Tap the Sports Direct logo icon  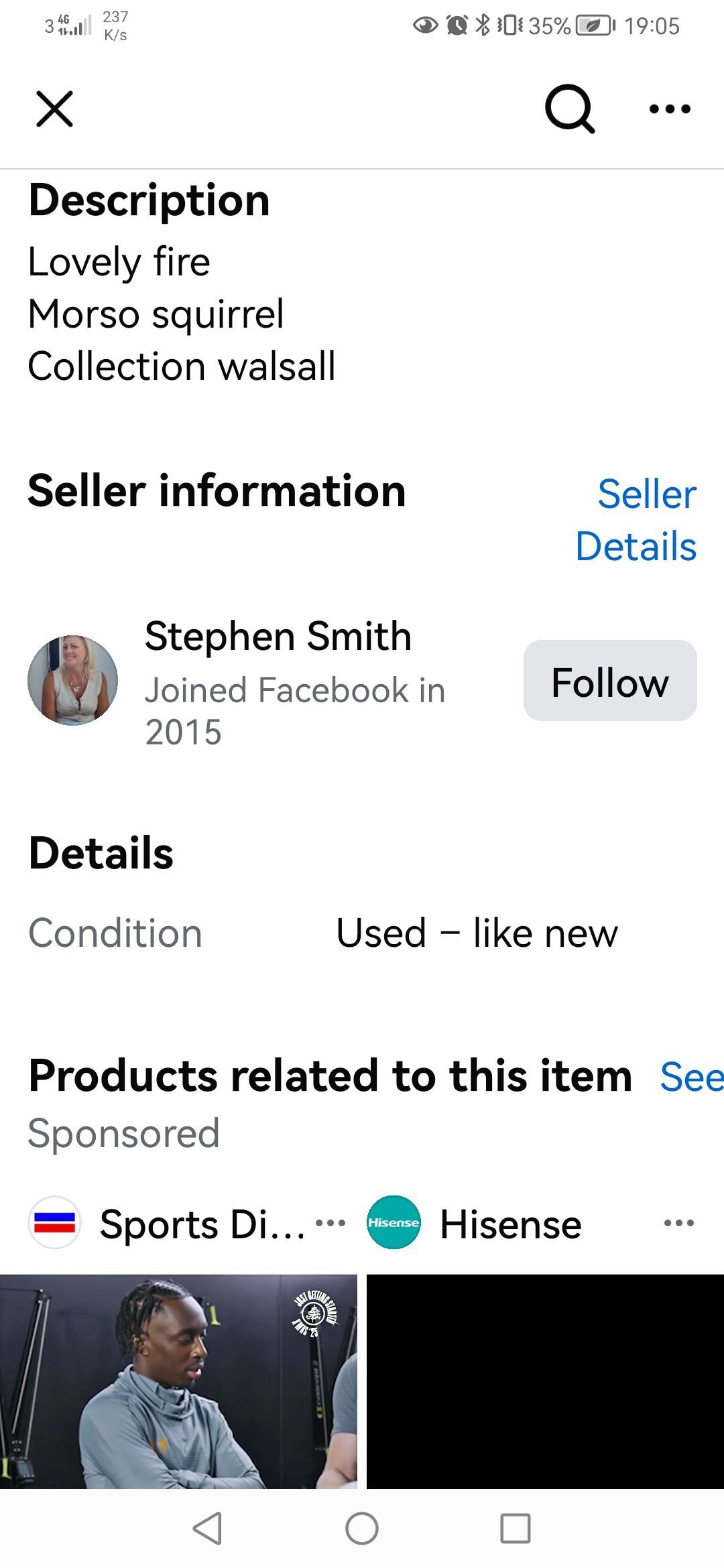[55, 1223]
